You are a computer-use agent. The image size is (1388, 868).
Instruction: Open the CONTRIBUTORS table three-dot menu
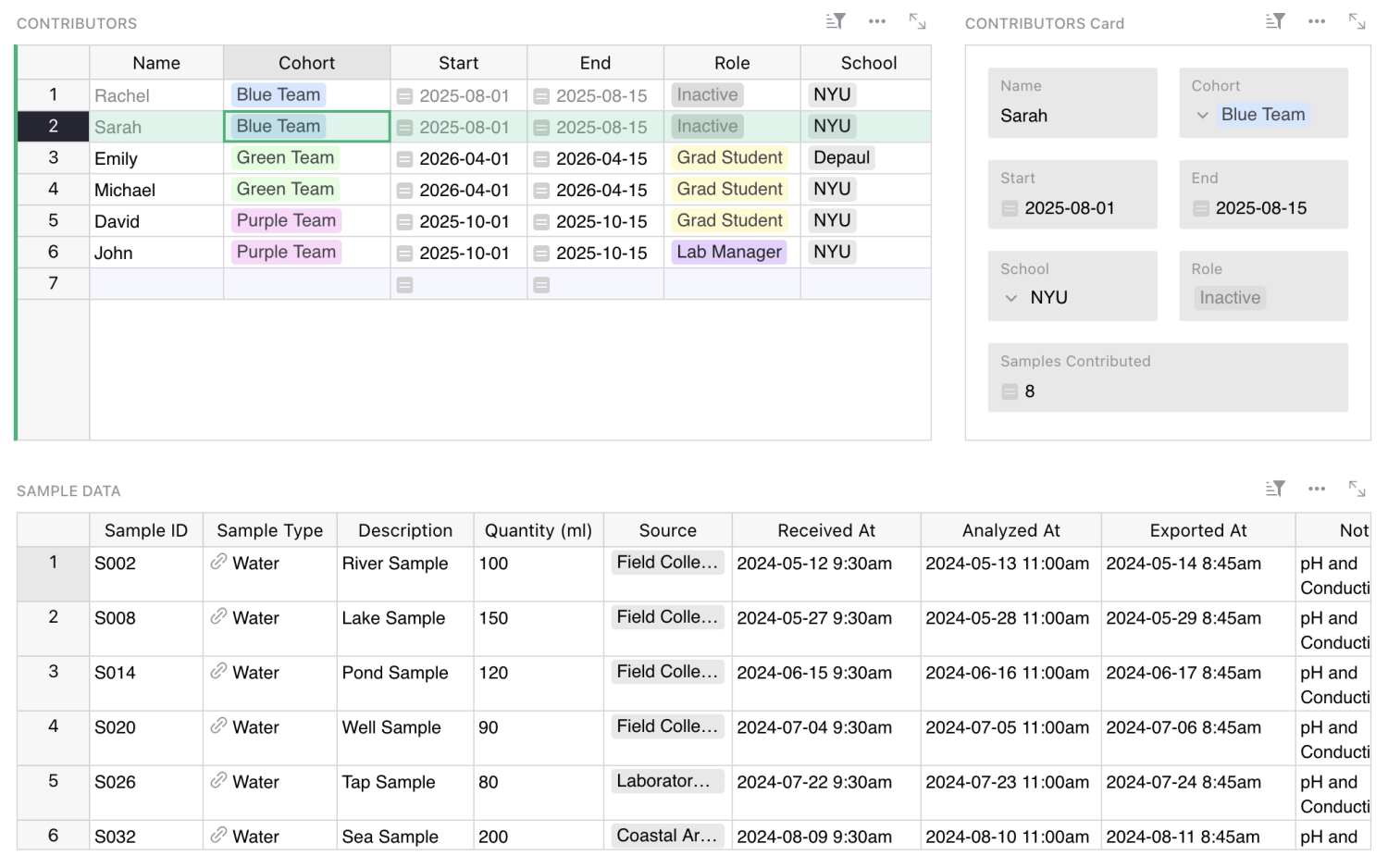[x=876, y=21]
